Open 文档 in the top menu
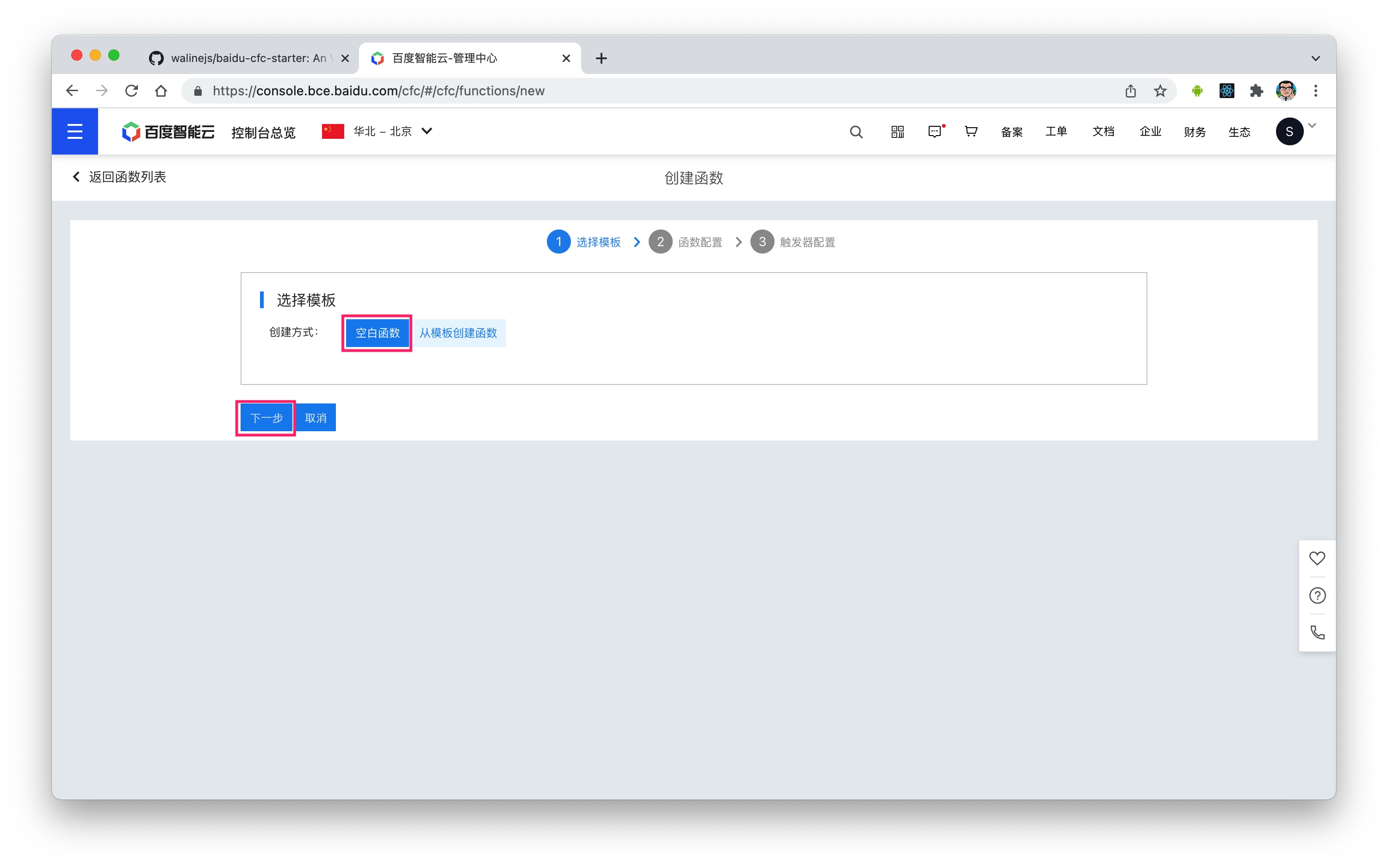Screen dimensions: 1388x868 pos(1103,131)
